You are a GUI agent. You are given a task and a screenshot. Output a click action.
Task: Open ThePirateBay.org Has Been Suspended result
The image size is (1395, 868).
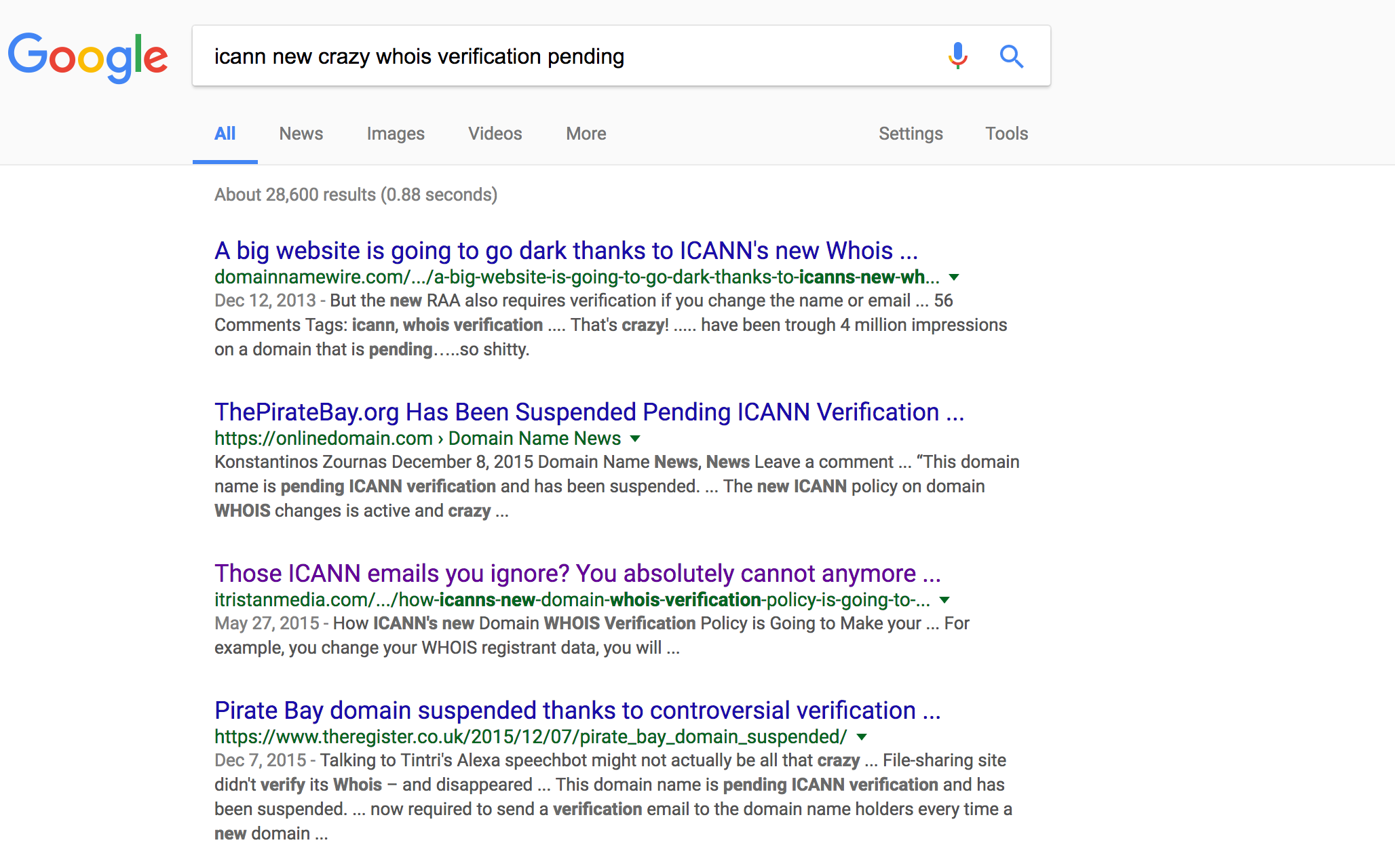[589, 412]
